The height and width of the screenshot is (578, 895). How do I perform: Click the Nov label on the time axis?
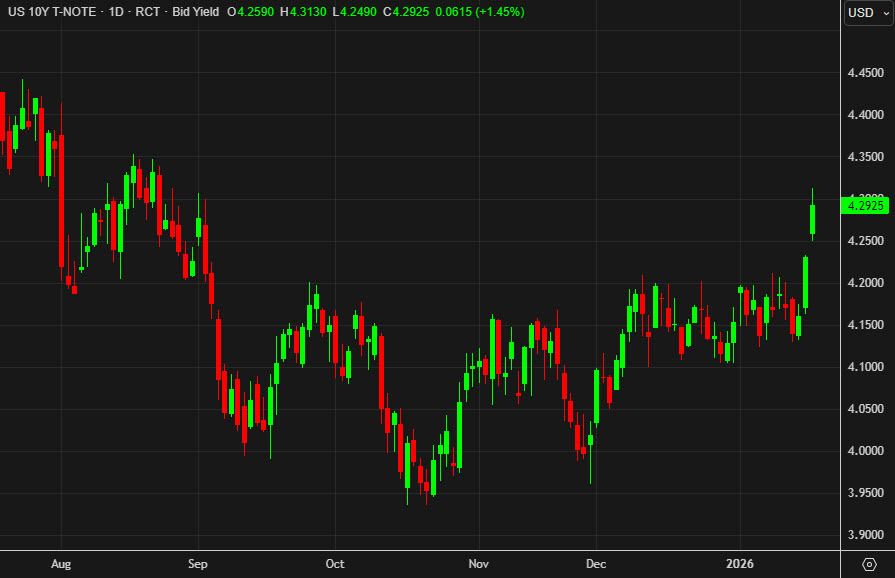(x=479, y=564)
